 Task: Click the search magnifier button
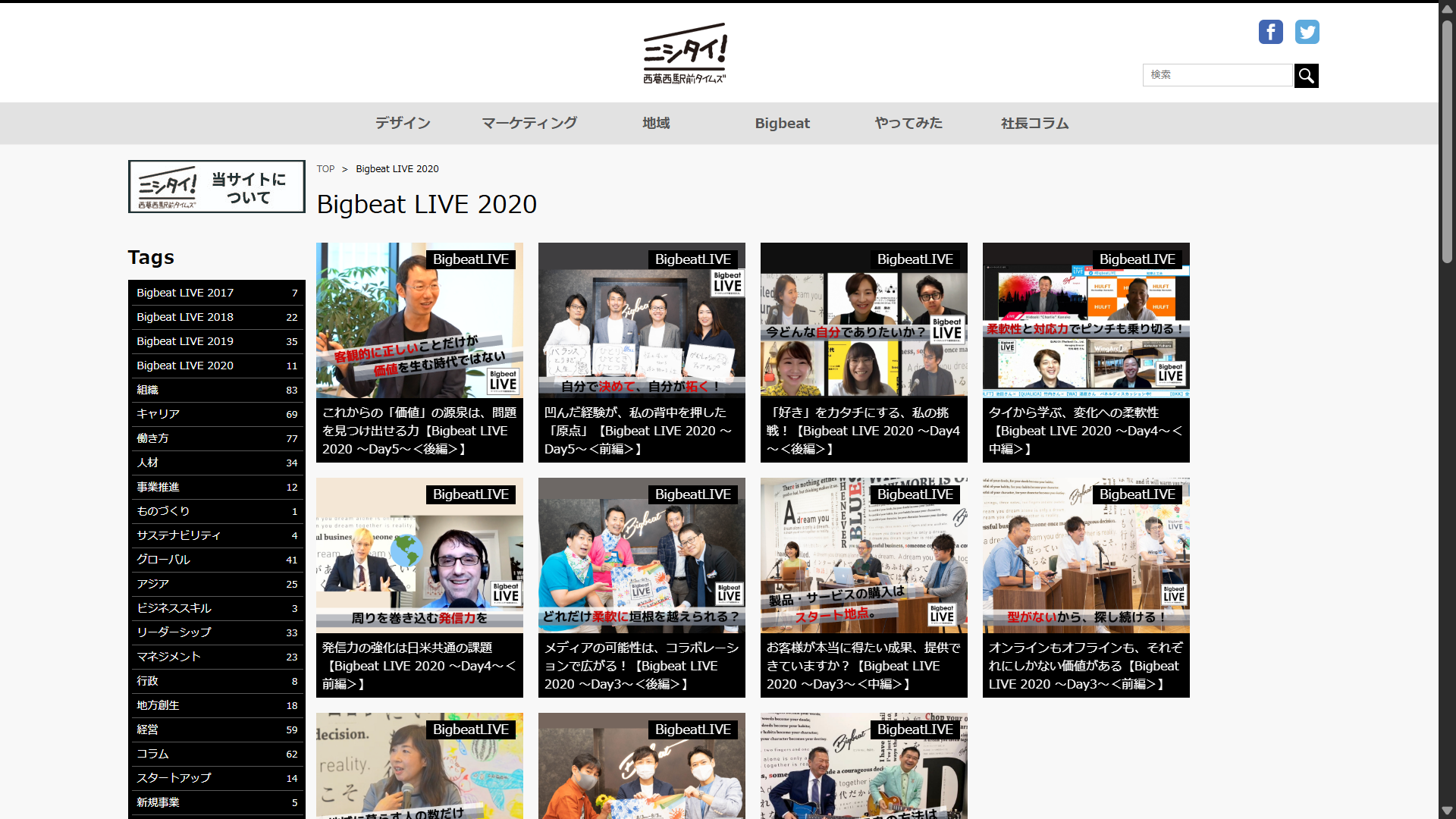(x=1306, y=75)
